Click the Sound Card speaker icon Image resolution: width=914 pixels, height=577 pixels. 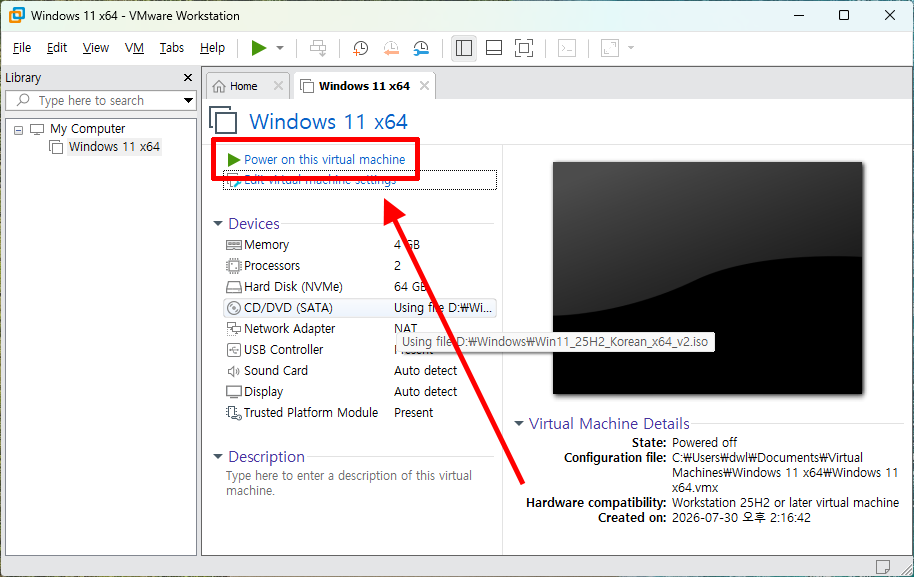[234, 371]
